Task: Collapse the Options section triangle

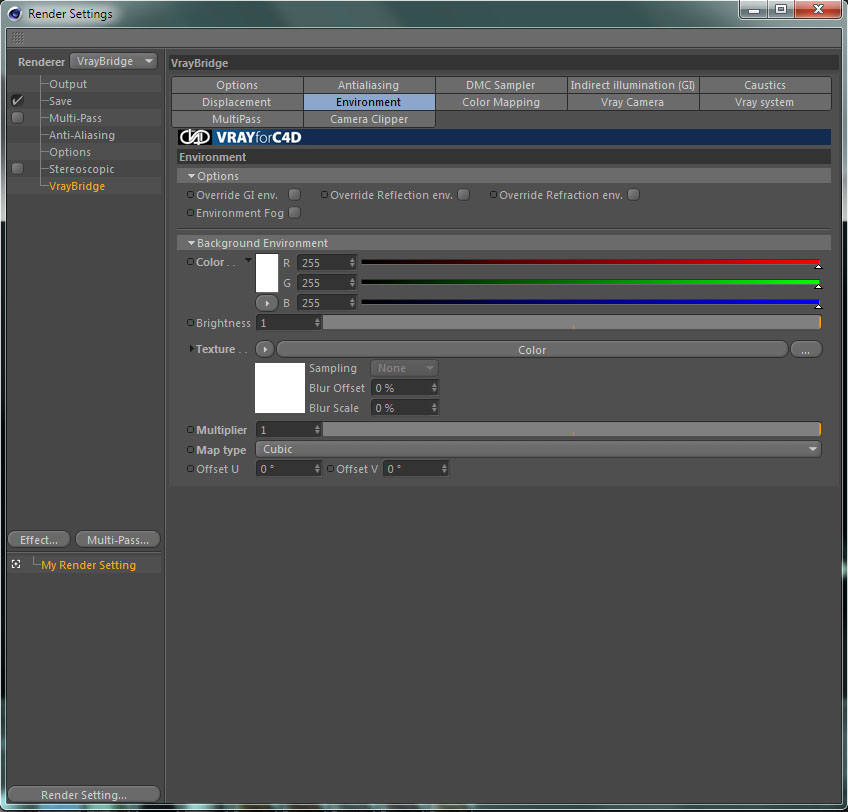Action: tap(191, 176)
